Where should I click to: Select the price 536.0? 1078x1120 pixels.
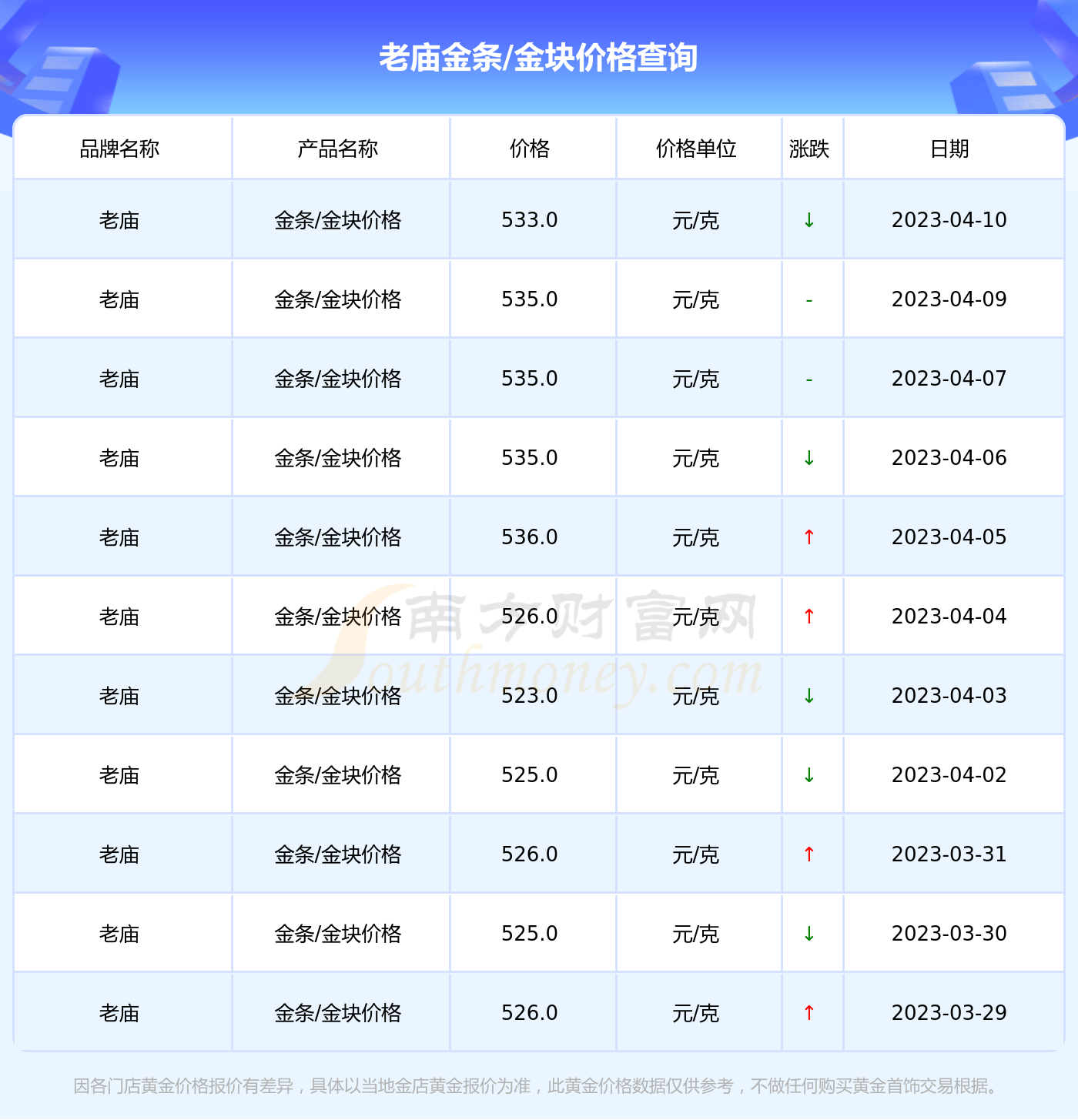[x=530, y=537]
